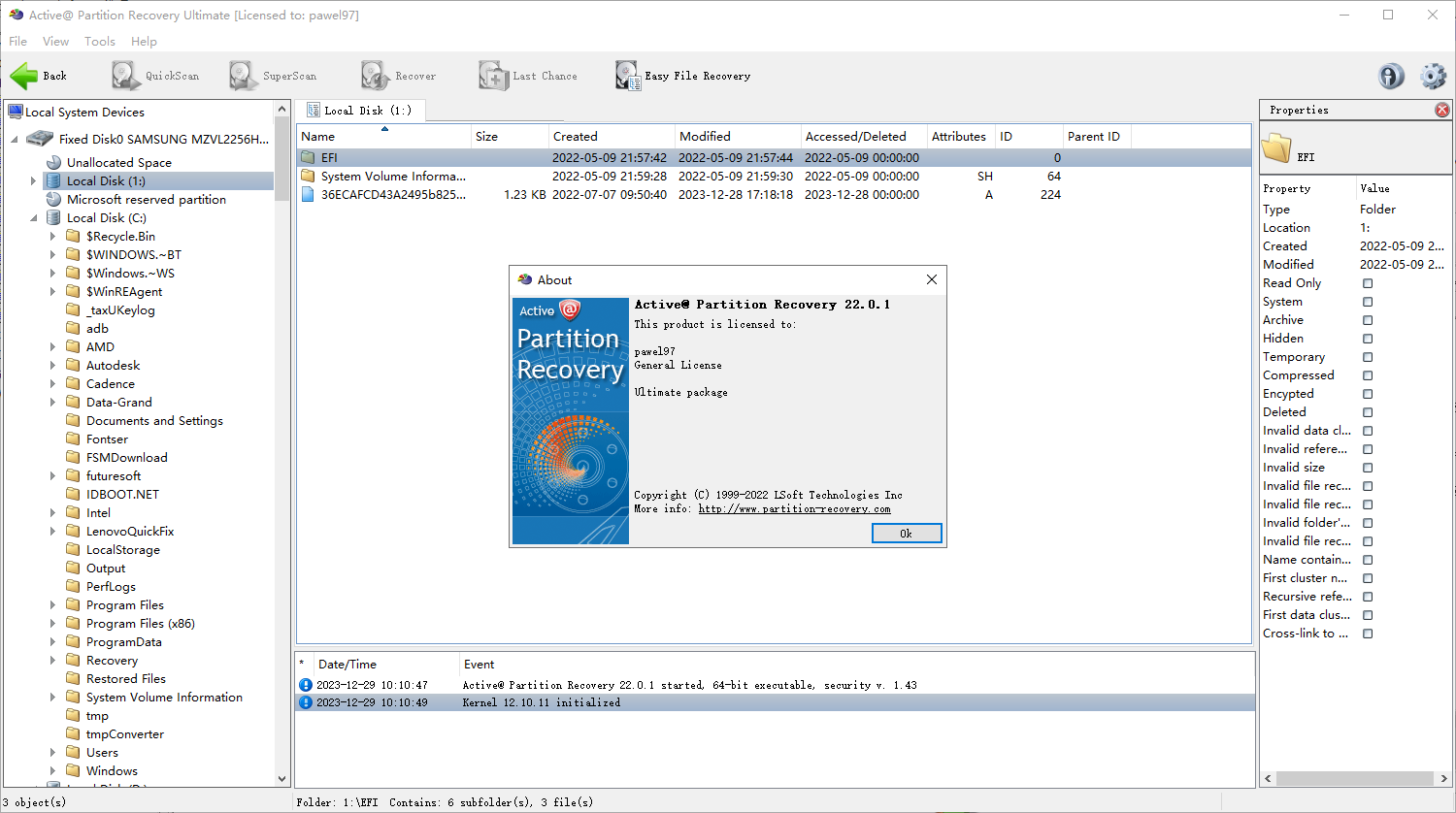1456x813 pixels.
Task: Select Unallocated Space entry
Action: (x=119, y=162)
